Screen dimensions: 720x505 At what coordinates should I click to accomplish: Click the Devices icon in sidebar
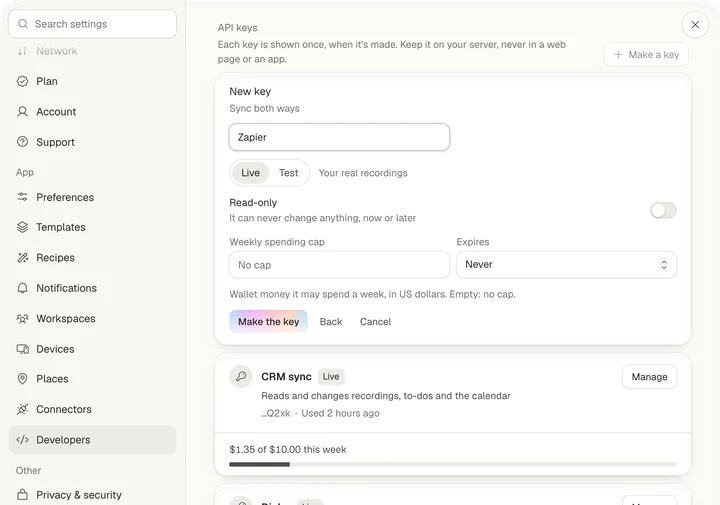pyautogui.click(x=22, y=349)
